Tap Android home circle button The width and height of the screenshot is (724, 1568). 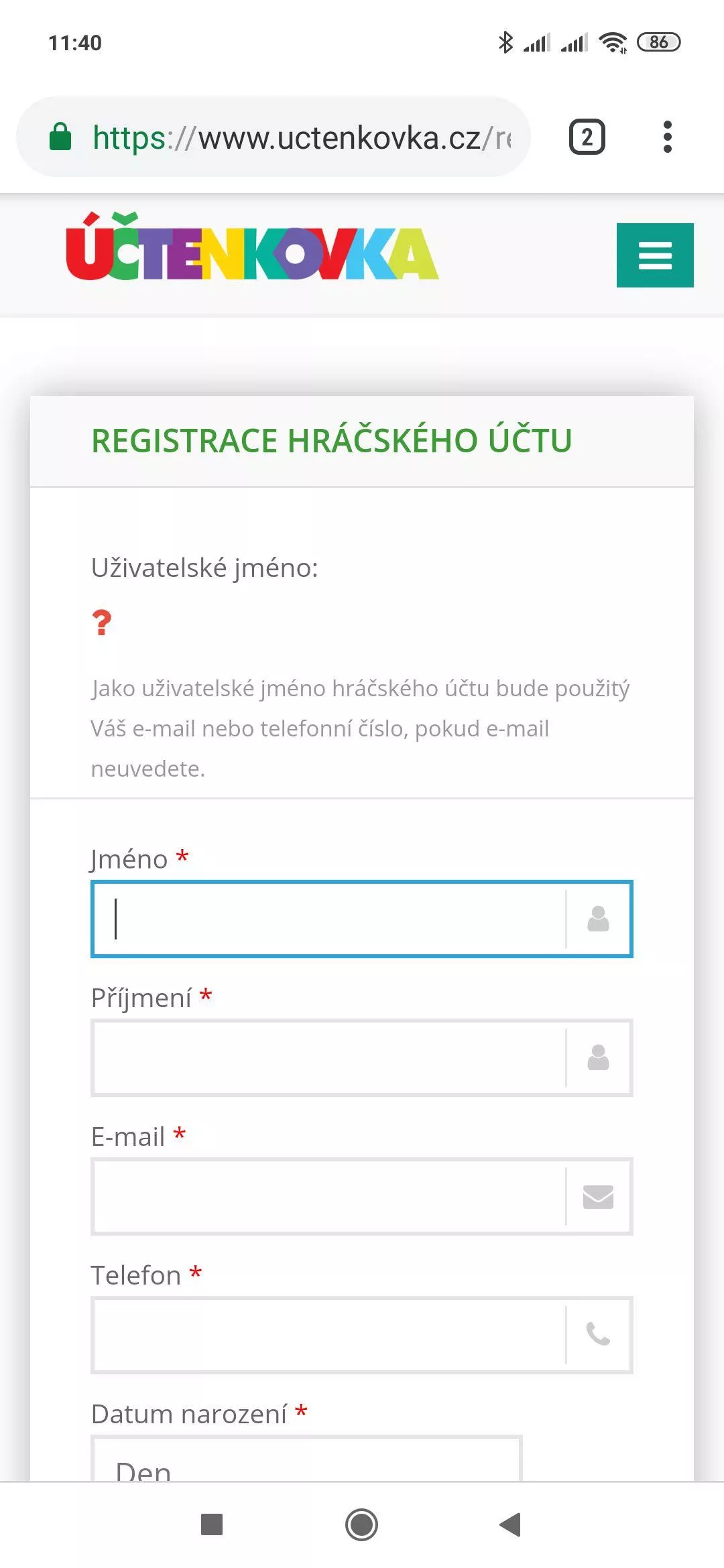[361, 1524]
